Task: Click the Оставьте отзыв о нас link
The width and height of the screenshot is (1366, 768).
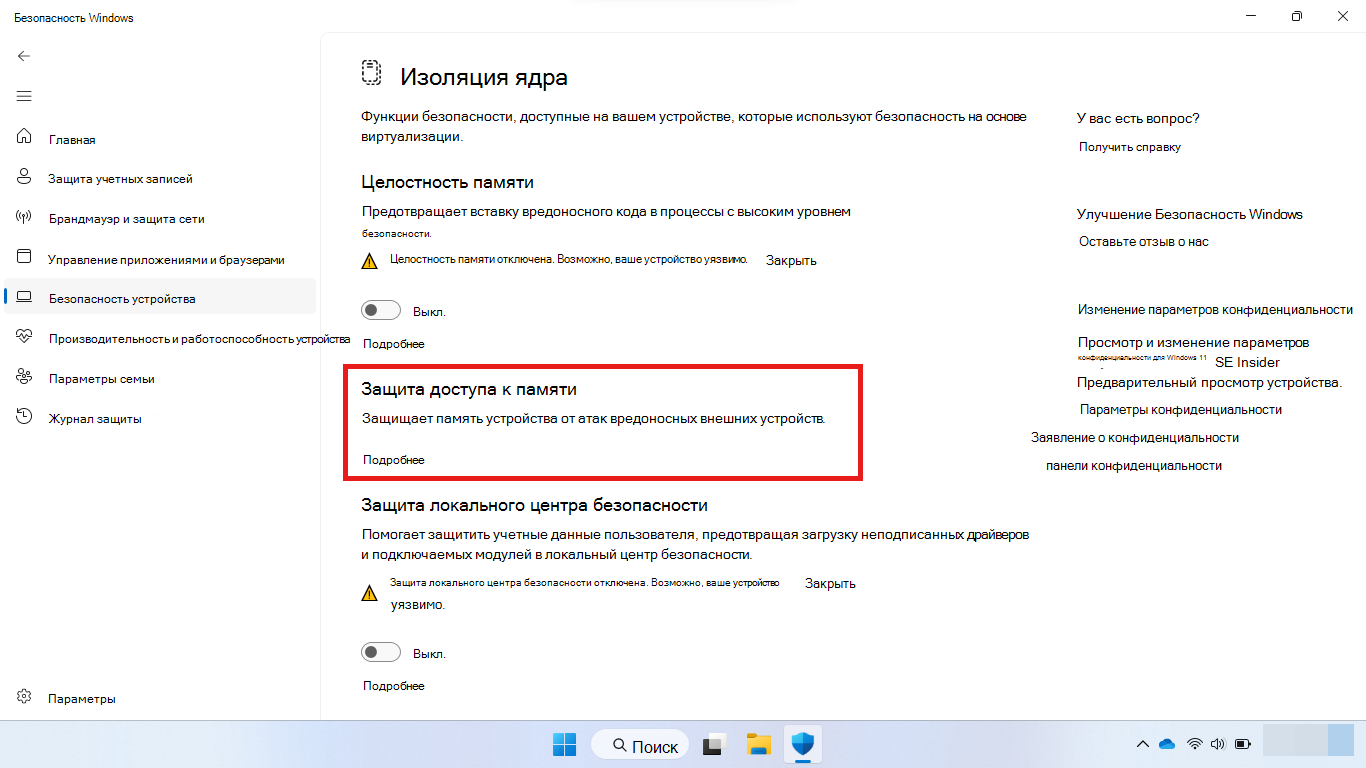Action: tap(1144, 242)
